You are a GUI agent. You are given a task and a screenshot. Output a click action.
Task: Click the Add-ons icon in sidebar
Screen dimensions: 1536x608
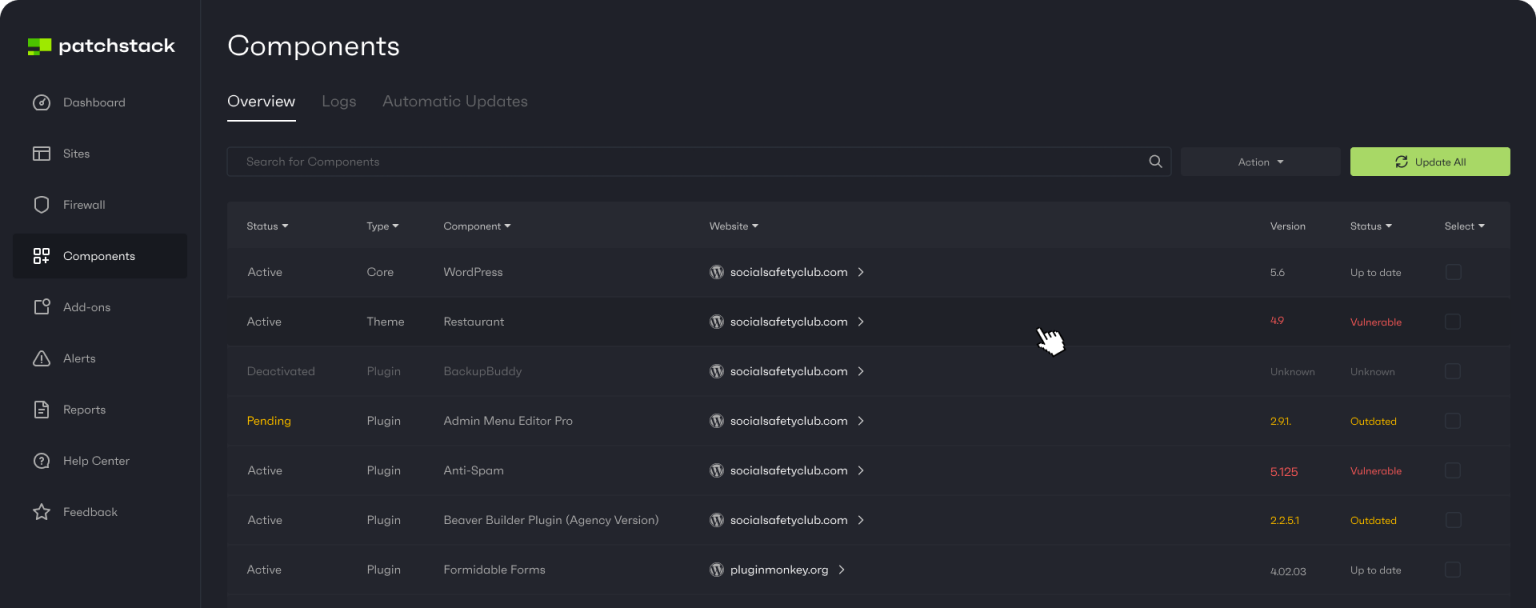(x=41, y=307)
